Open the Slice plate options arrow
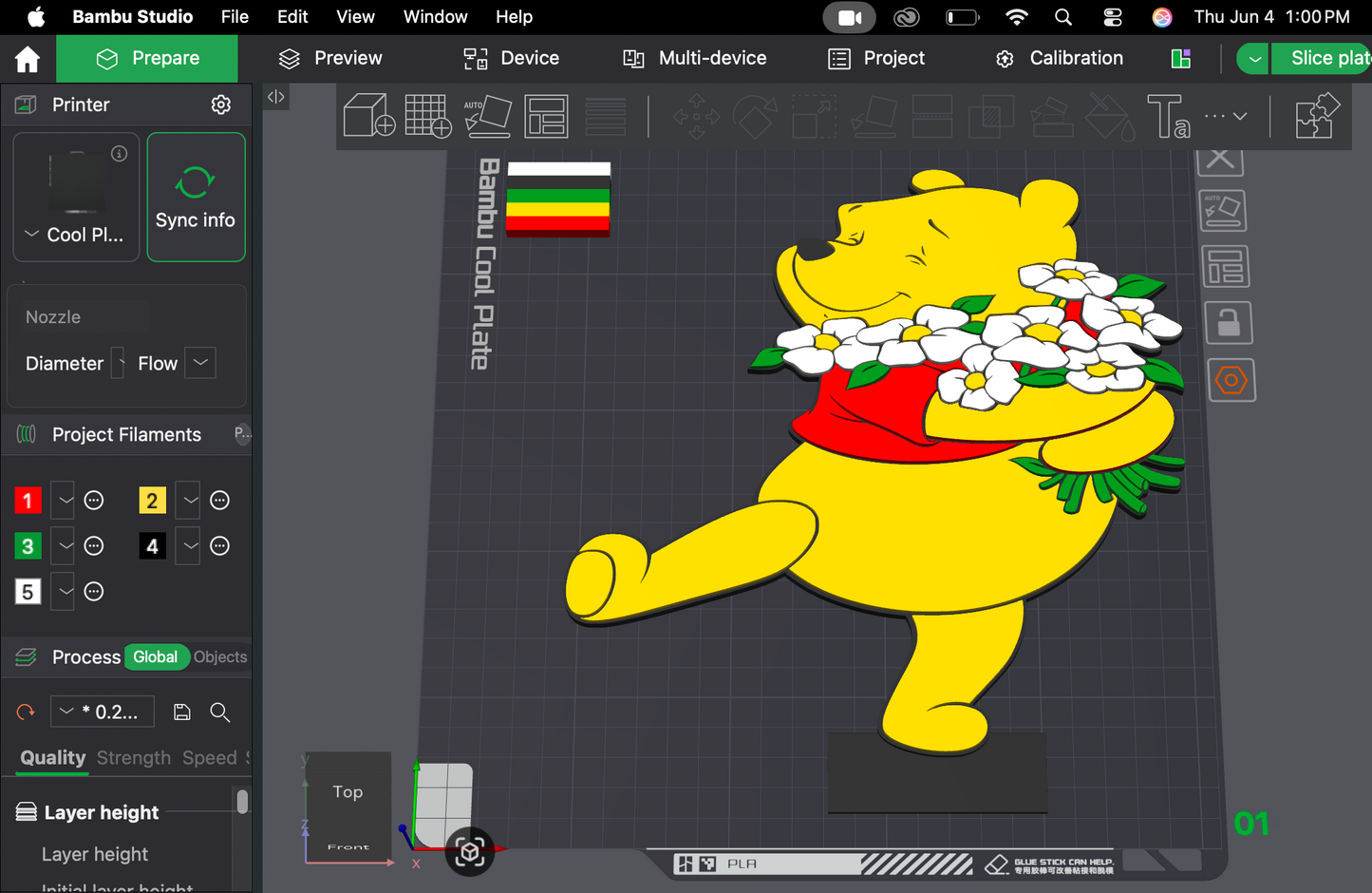This screenshot has height=893, width=1372. (1254, 59)
